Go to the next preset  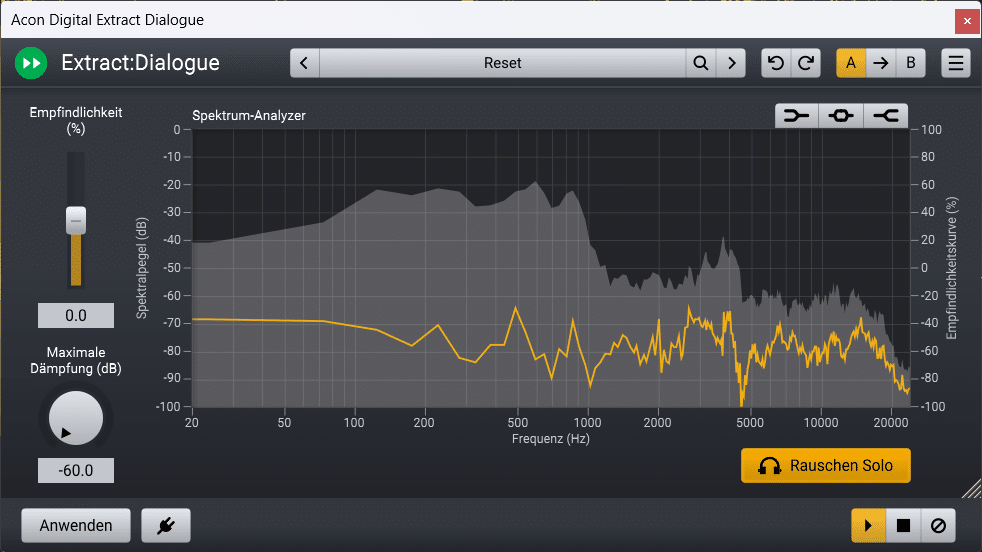point(731,63)
